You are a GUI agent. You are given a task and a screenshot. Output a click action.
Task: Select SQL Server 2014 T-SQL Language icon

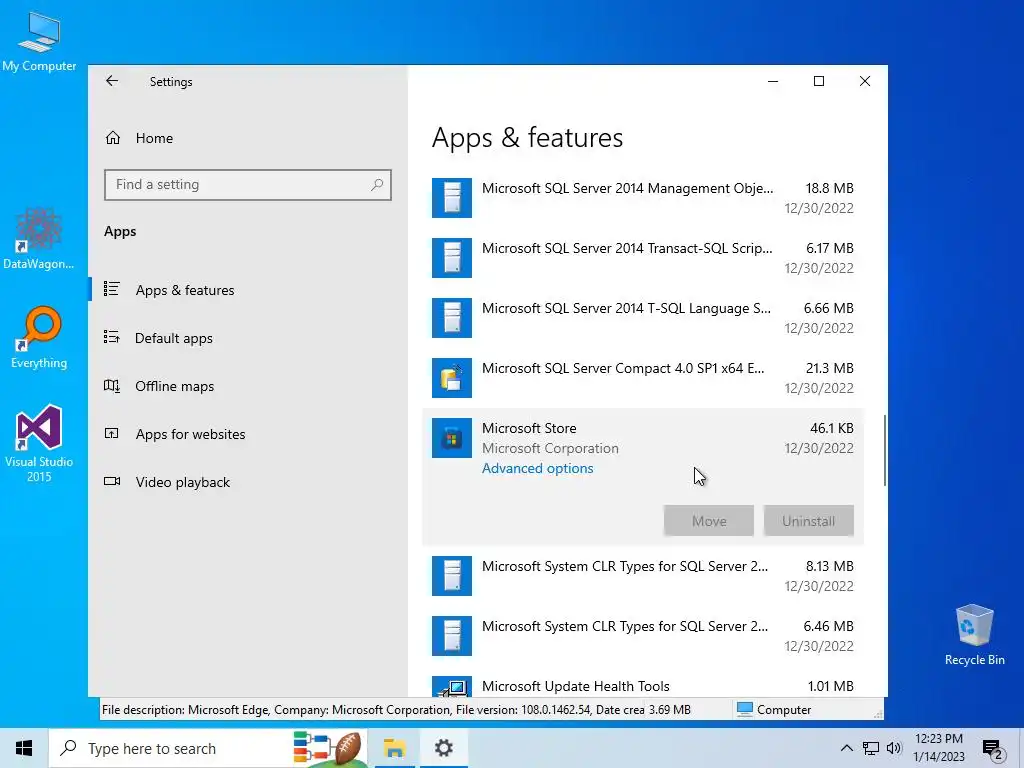(452, 318)
